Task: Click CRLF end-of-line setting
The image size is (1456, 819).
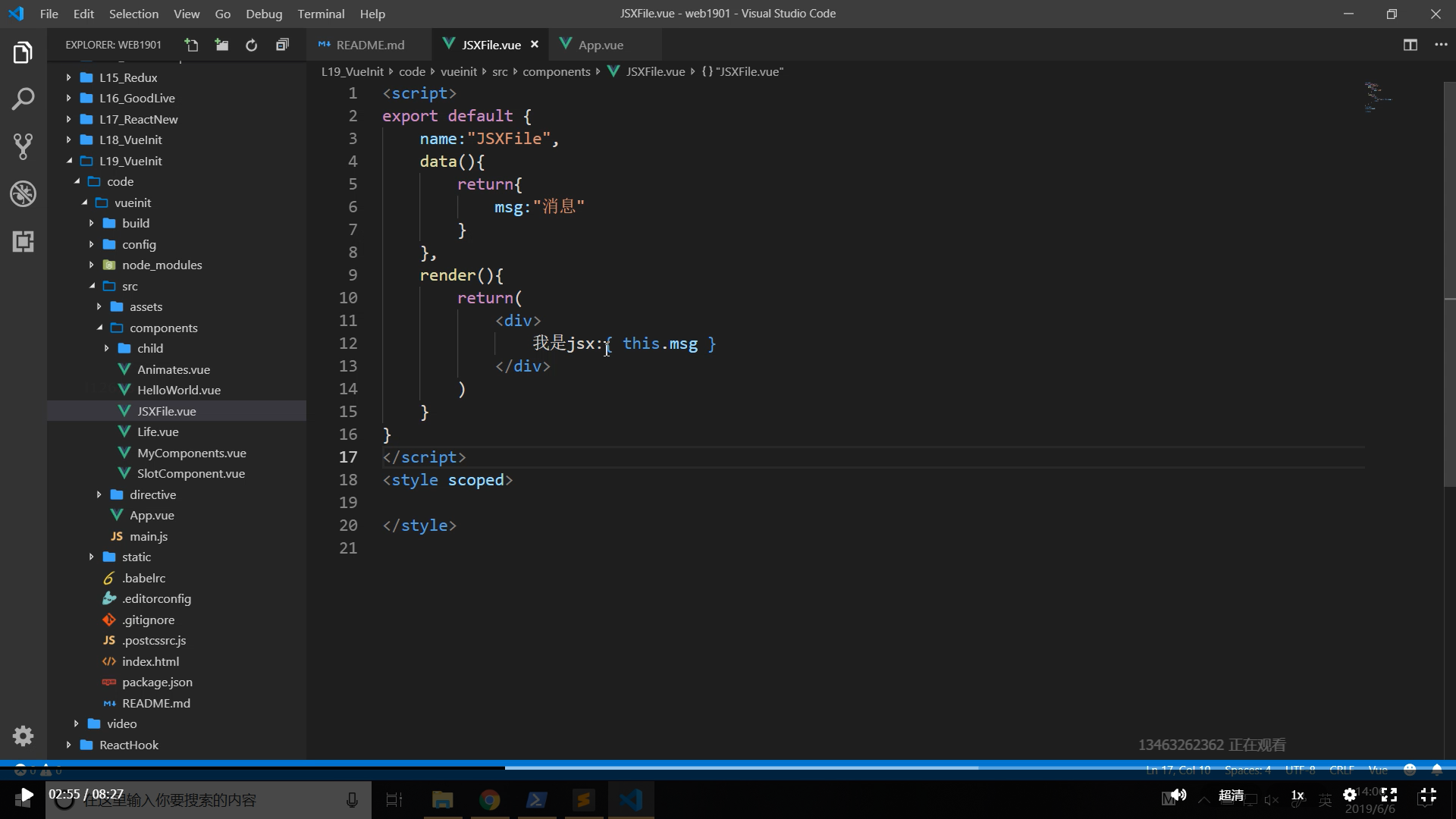Action: click(1341, 770)
